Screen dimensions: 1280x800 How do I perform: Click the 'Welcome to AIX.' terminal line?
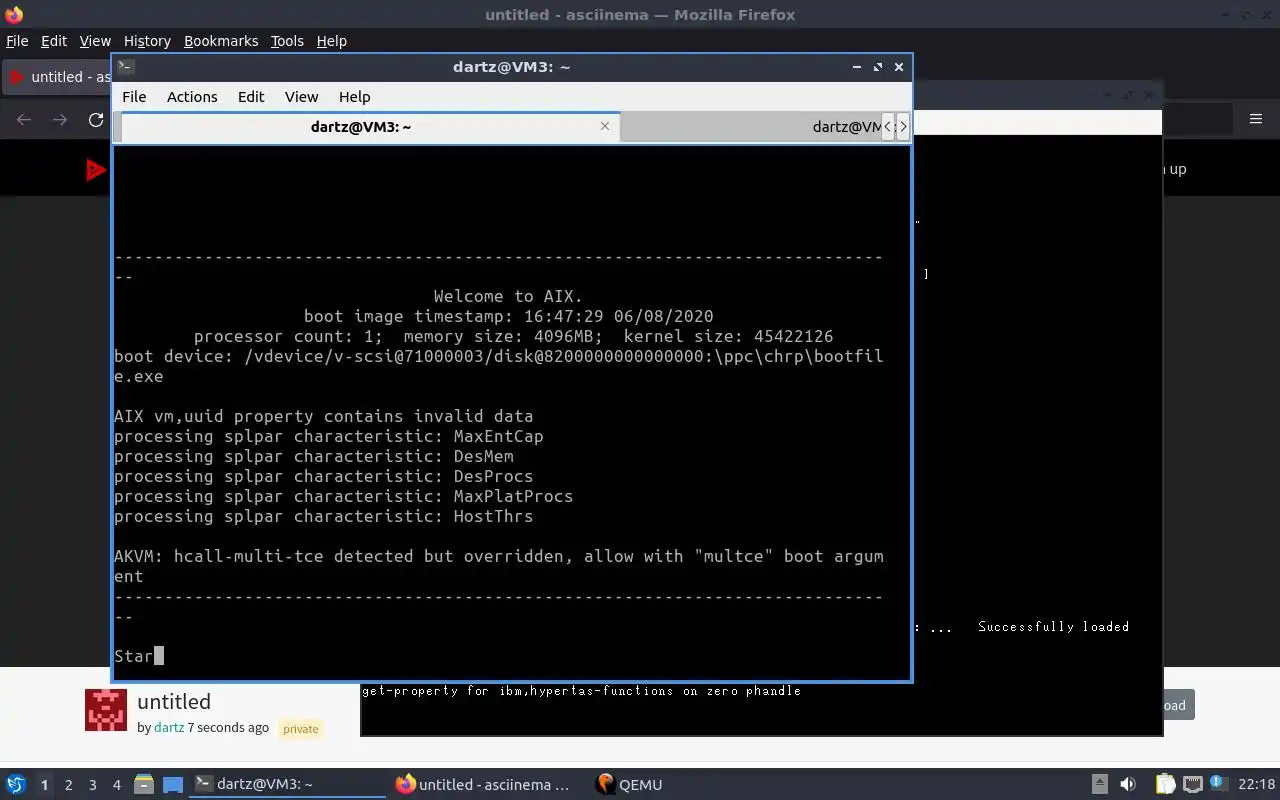[x=508, y=296]
